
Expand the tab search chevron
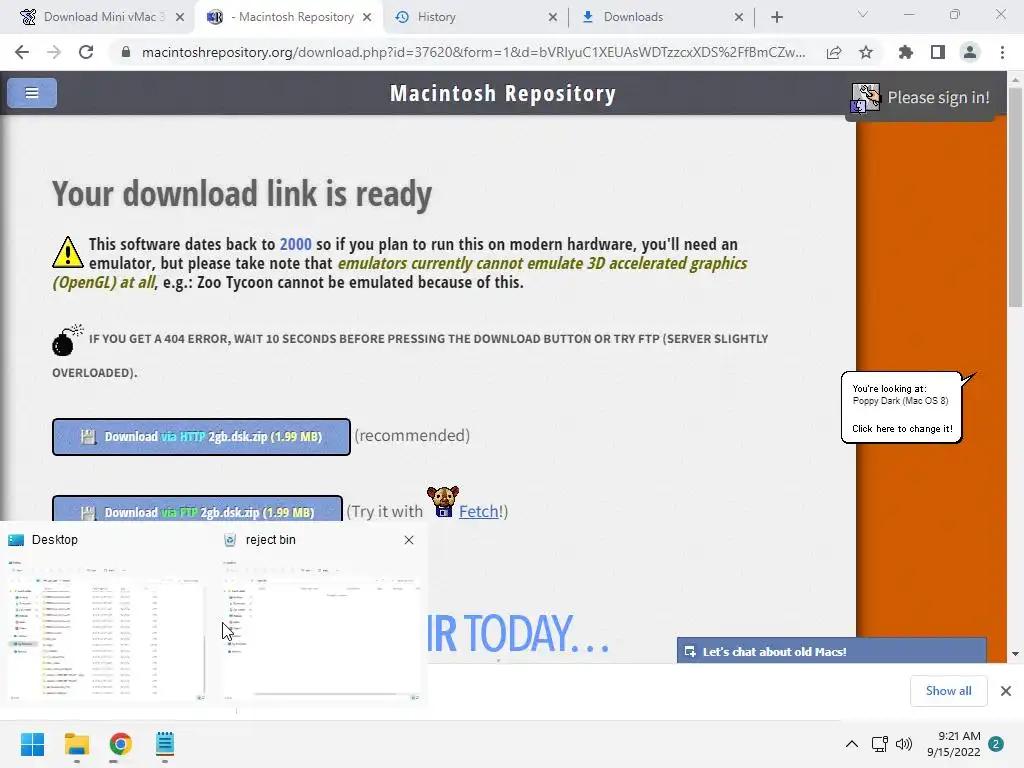point(863,14)
